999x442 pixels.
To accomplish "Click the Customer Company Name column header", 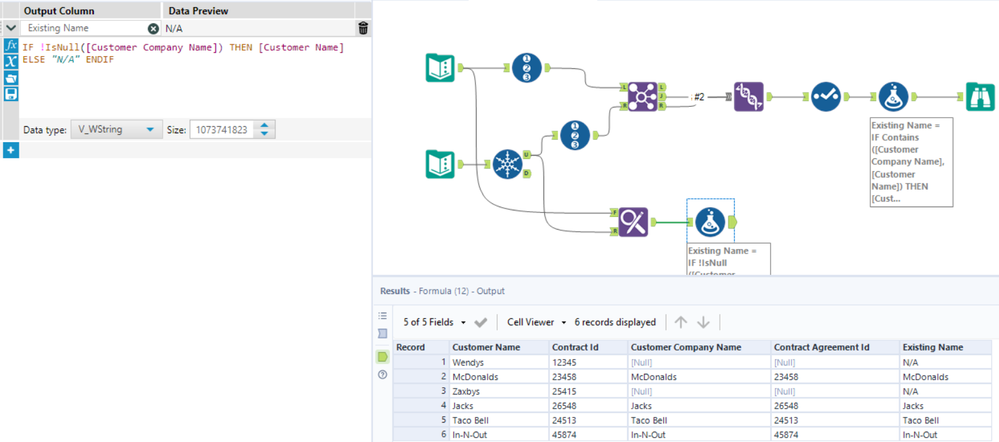I will click(x=700, y=347).
